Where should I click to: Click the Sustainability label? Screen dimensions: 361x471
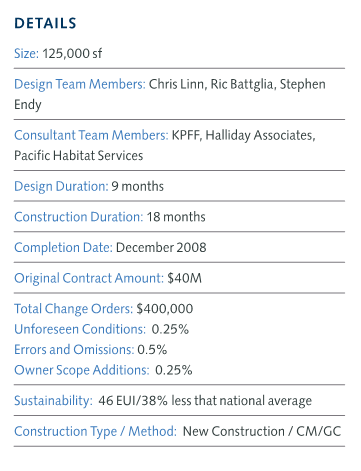pyautogui.click(x=53, y=401)
